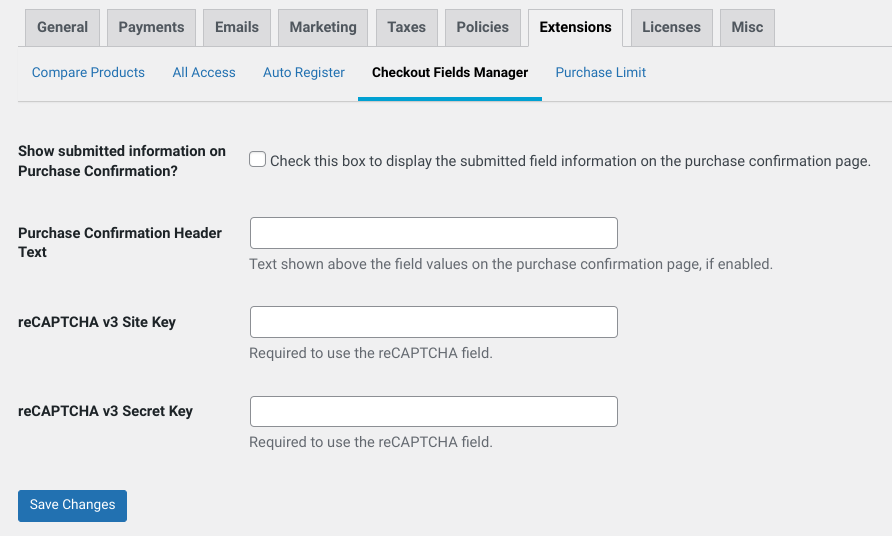Focus the Purchase Confirmation Header Text field
This screenshot has height=536, width=892.
pos(433,233)
